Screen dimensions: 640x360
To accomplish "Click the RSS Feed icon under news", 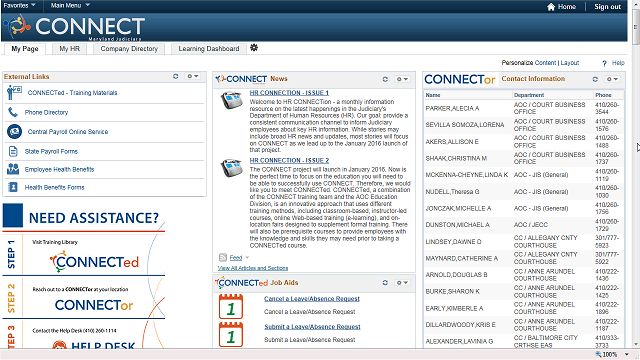I will click(223, 258).
